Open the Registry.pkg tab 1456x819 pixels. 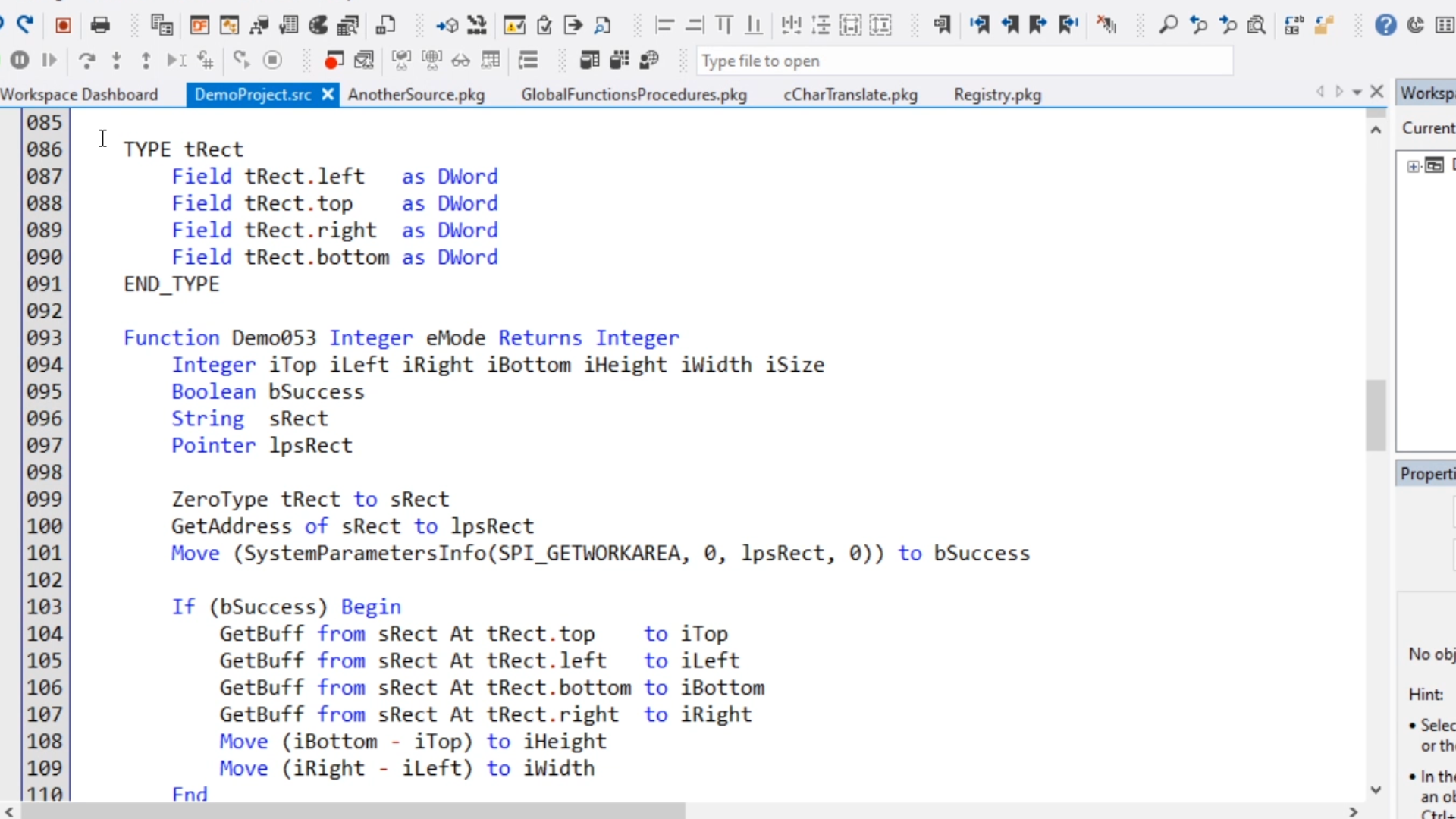tap(997, 95)
